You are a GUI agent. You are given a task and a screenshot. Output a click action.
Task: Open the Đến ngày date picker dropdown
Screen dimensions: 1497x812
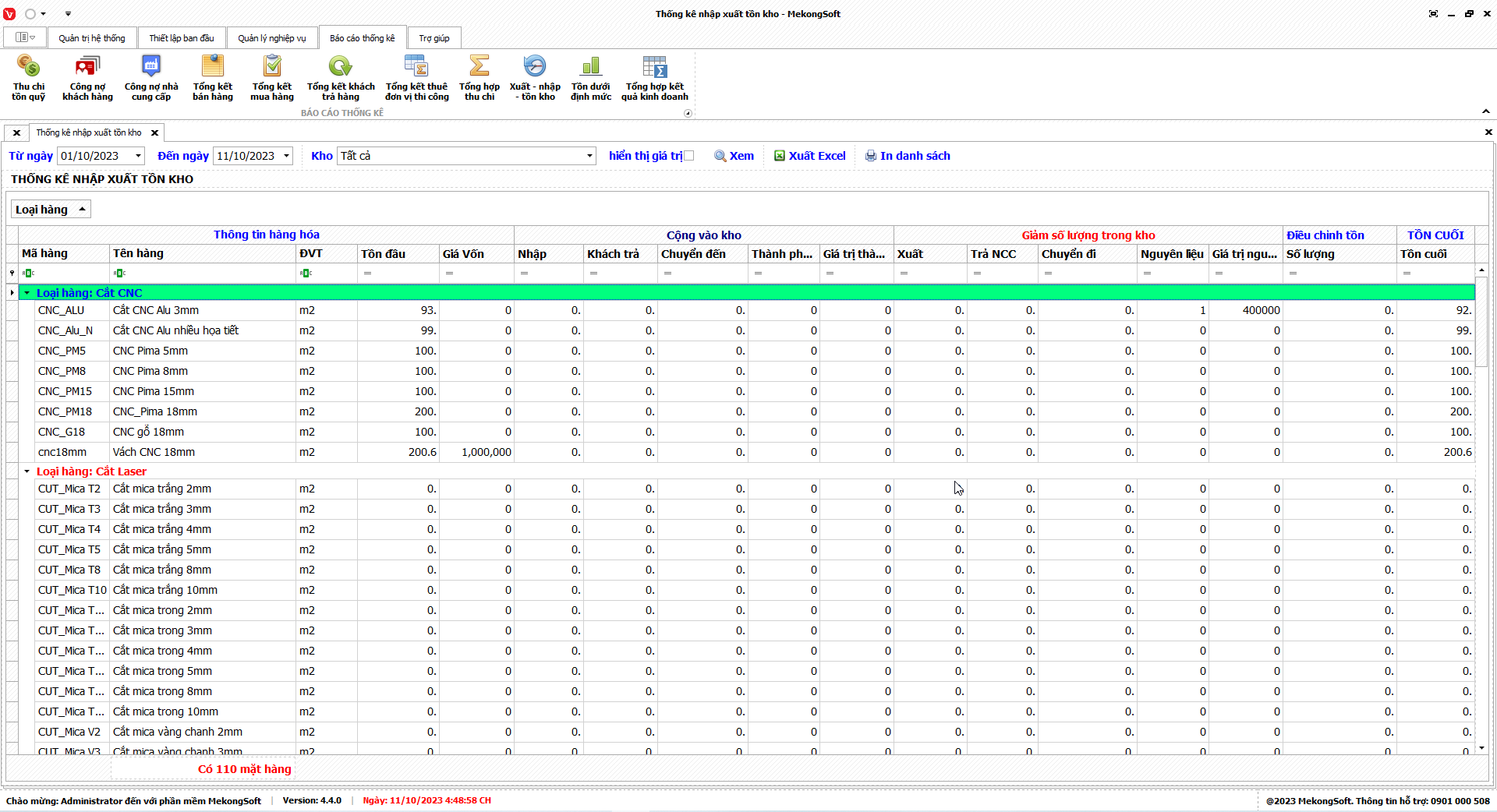(x=286, y=156)
